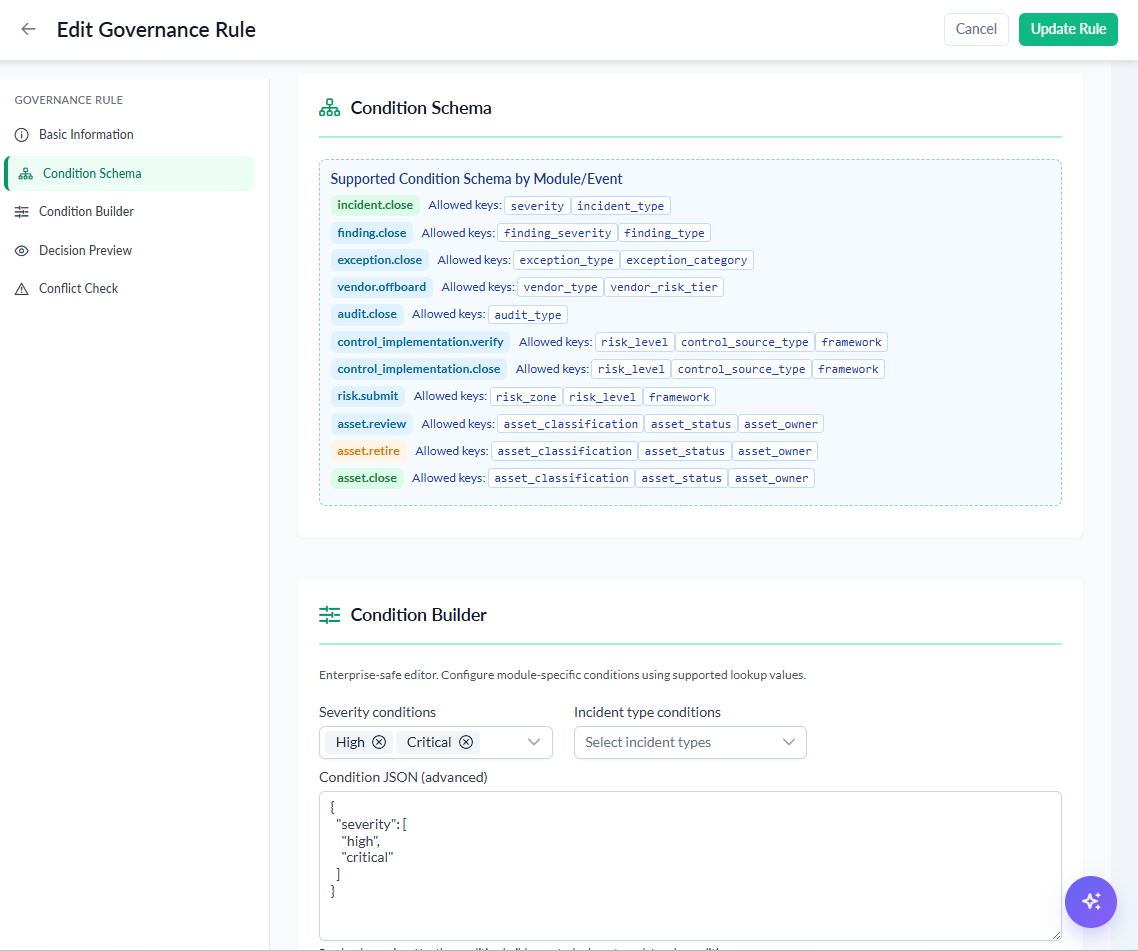
Task: Click the risk_zone key chip
Action: [526, 397]
